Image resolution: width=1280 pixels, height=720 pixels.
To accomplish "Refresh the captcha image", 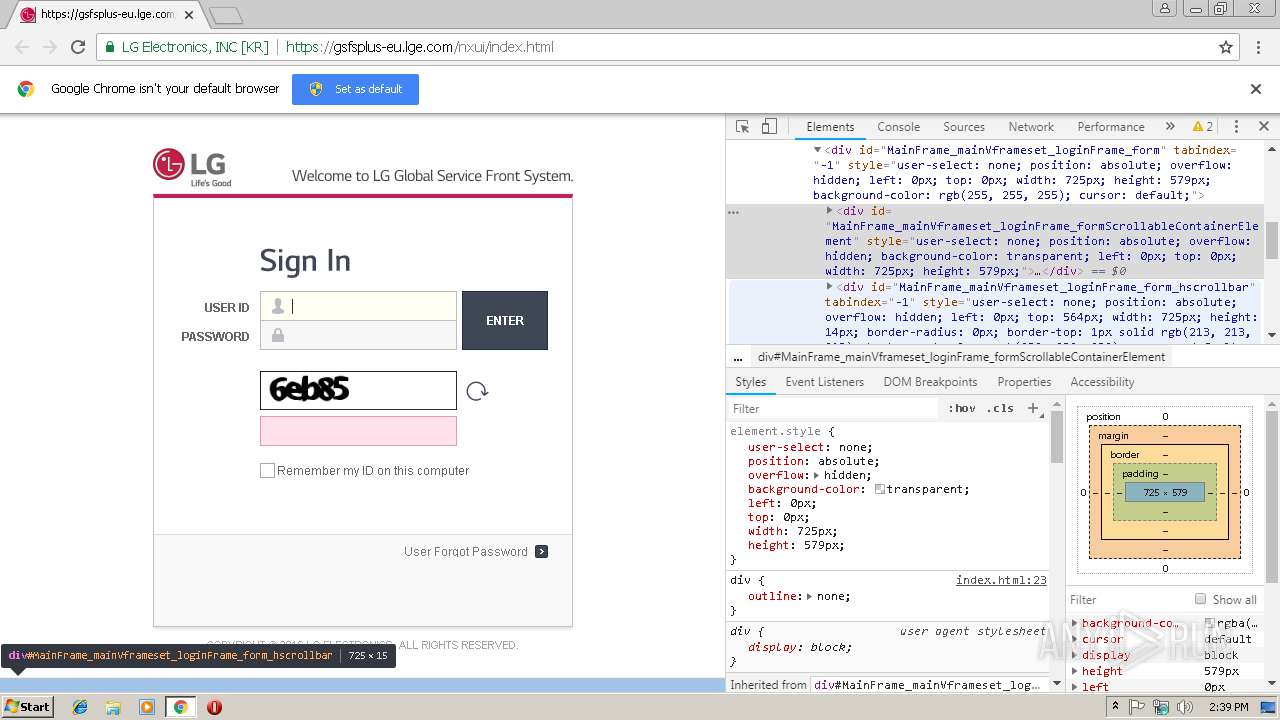I will click(x=477, y=391).
